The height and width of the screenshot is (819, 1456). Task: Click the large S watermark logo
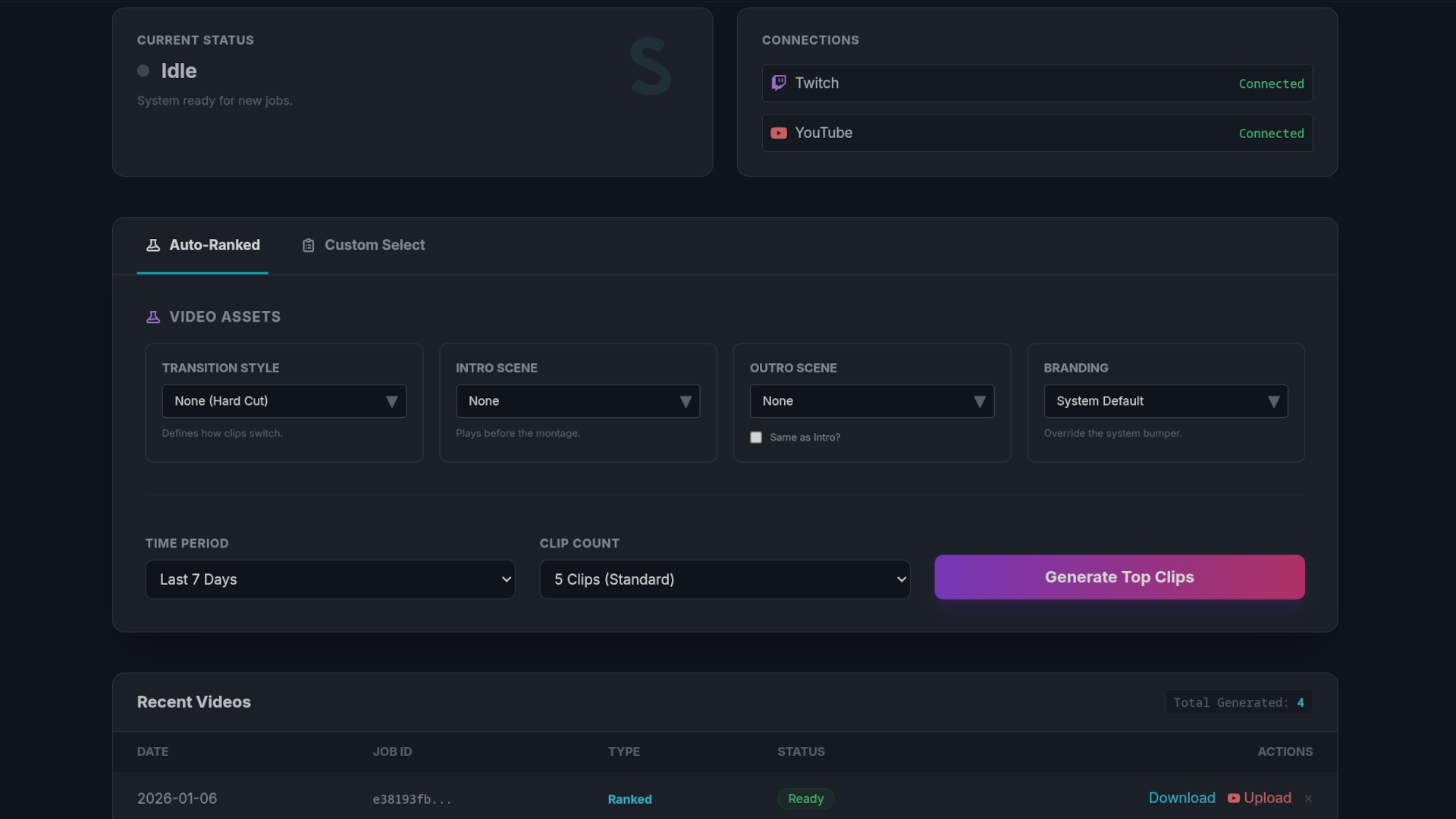click(651, 66)
